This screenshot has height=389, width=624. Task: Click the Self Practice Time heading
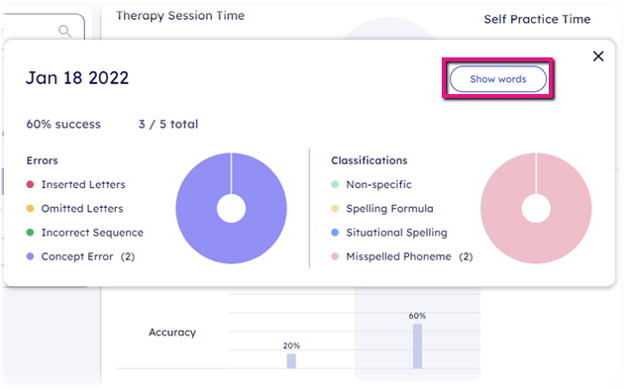click(537, 19)
